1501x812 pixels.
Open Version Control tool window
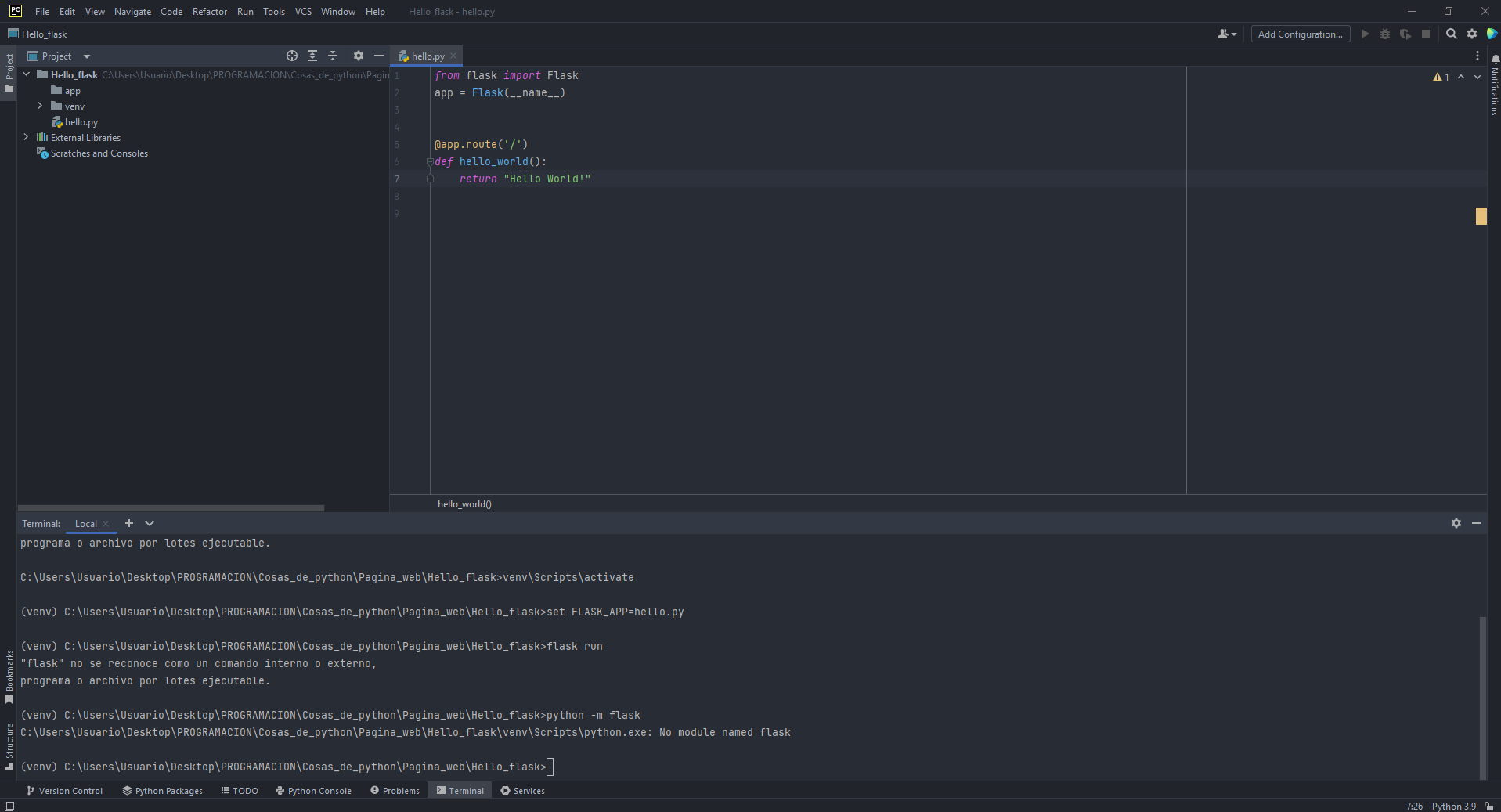click(65, 791)
